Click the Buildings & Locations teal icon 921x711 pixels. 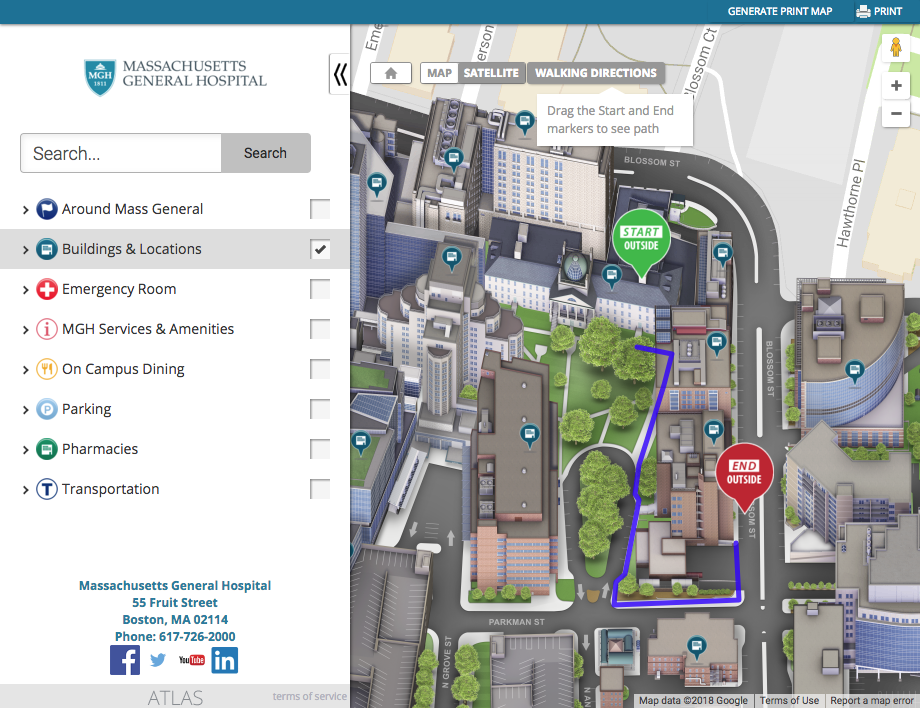click(x=47, y=249)
